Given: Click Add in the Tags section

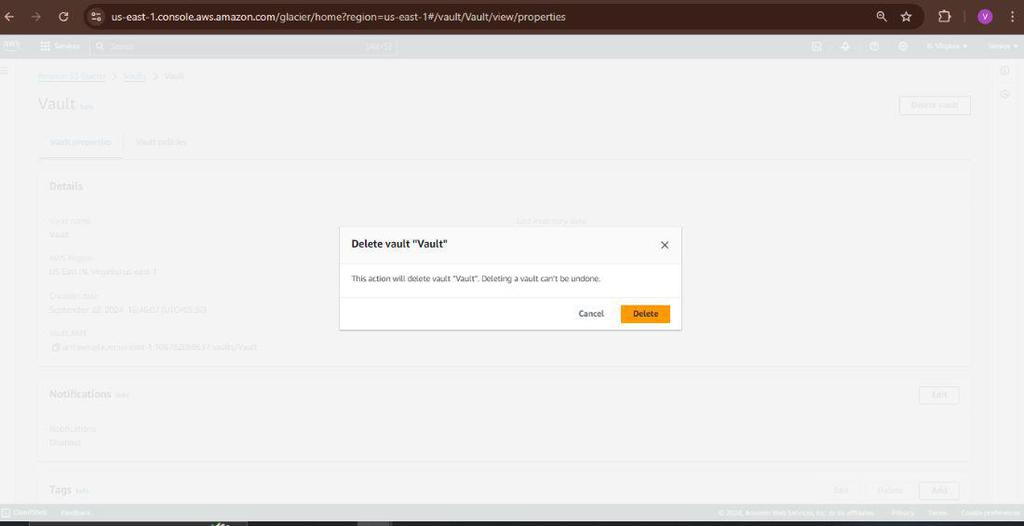Looking at the screenshot, I should tap(938, 491).
